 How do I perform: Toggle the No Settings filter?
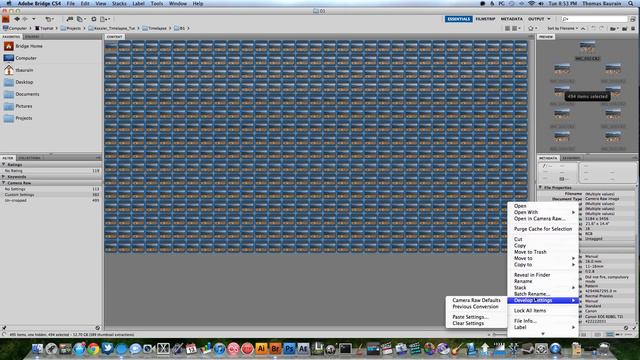click(51, 189)
